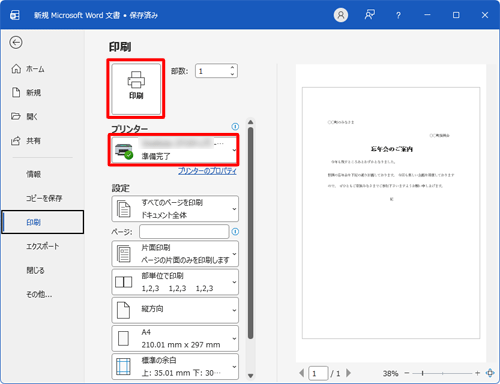
Task: Click the settings scrollbar up arrow
Action: tap(251, 122)
